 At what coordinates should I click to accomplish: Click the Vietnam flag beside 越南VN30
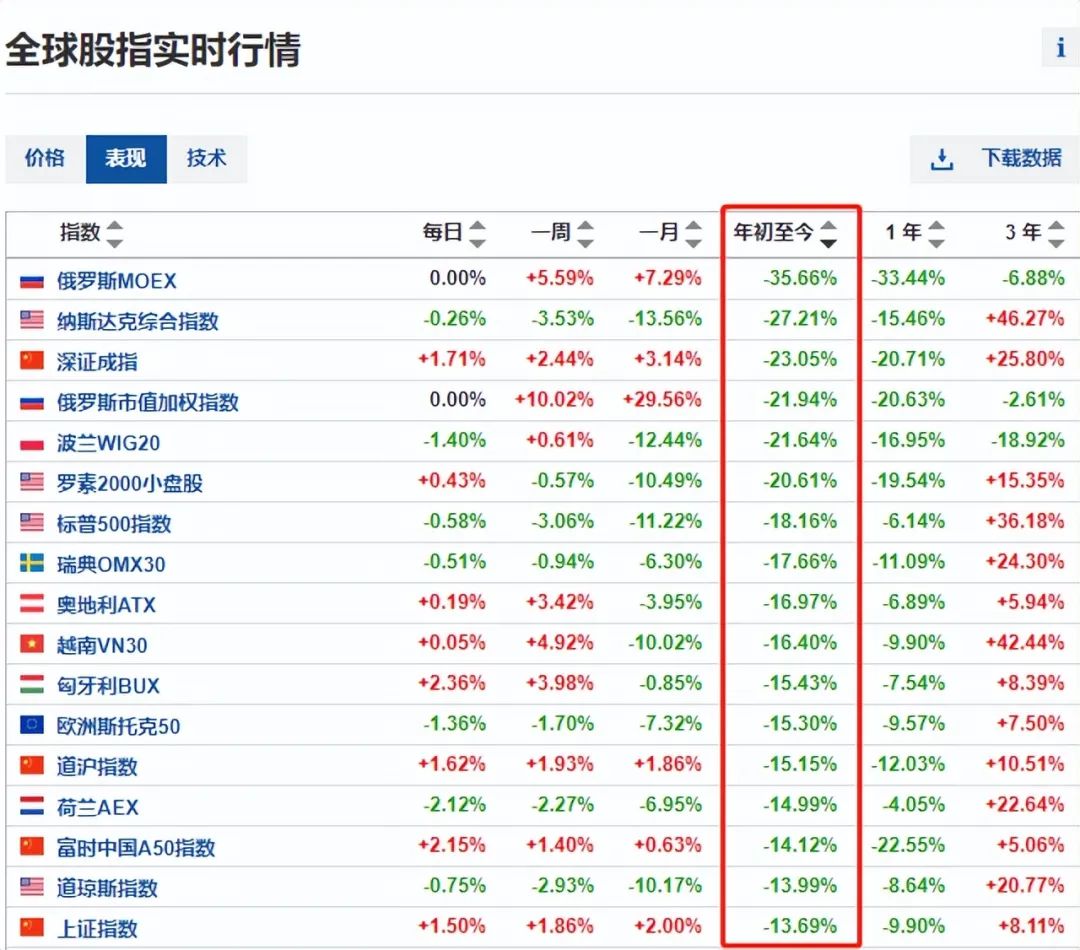(32, 644)
